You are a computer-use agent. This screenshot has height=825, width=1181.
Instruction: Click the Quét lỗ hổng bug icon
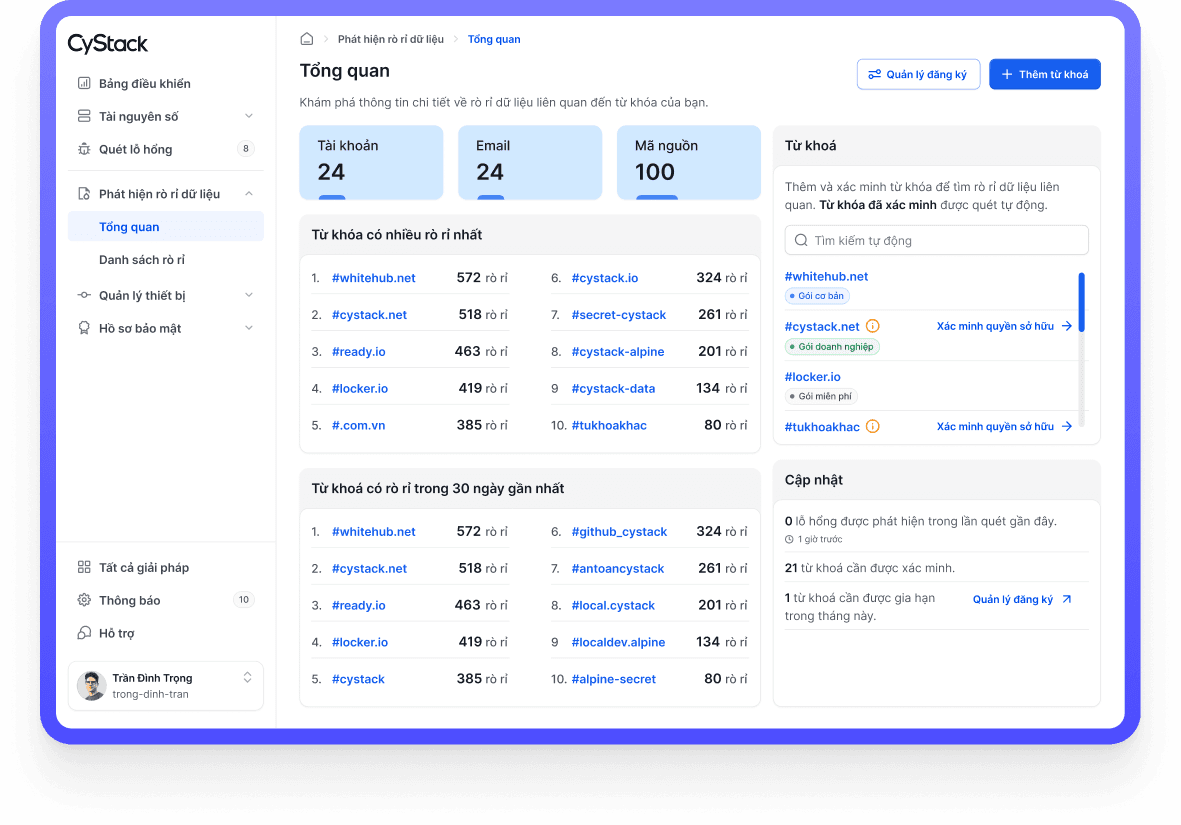click(84, 149)
